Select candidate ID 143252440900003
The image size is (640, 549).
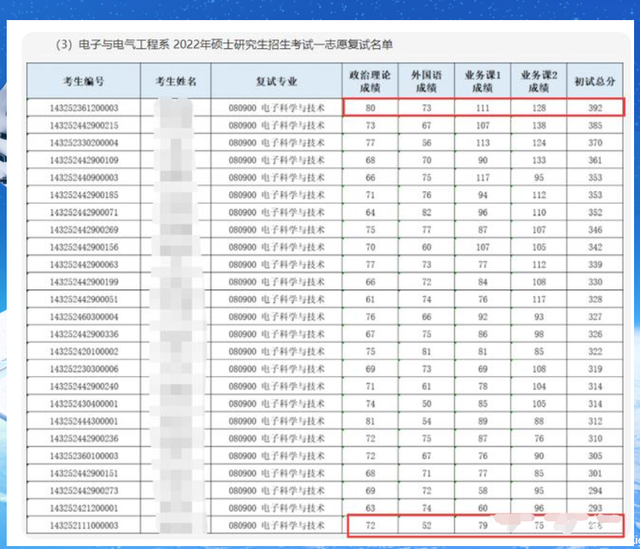click(84, 178)
